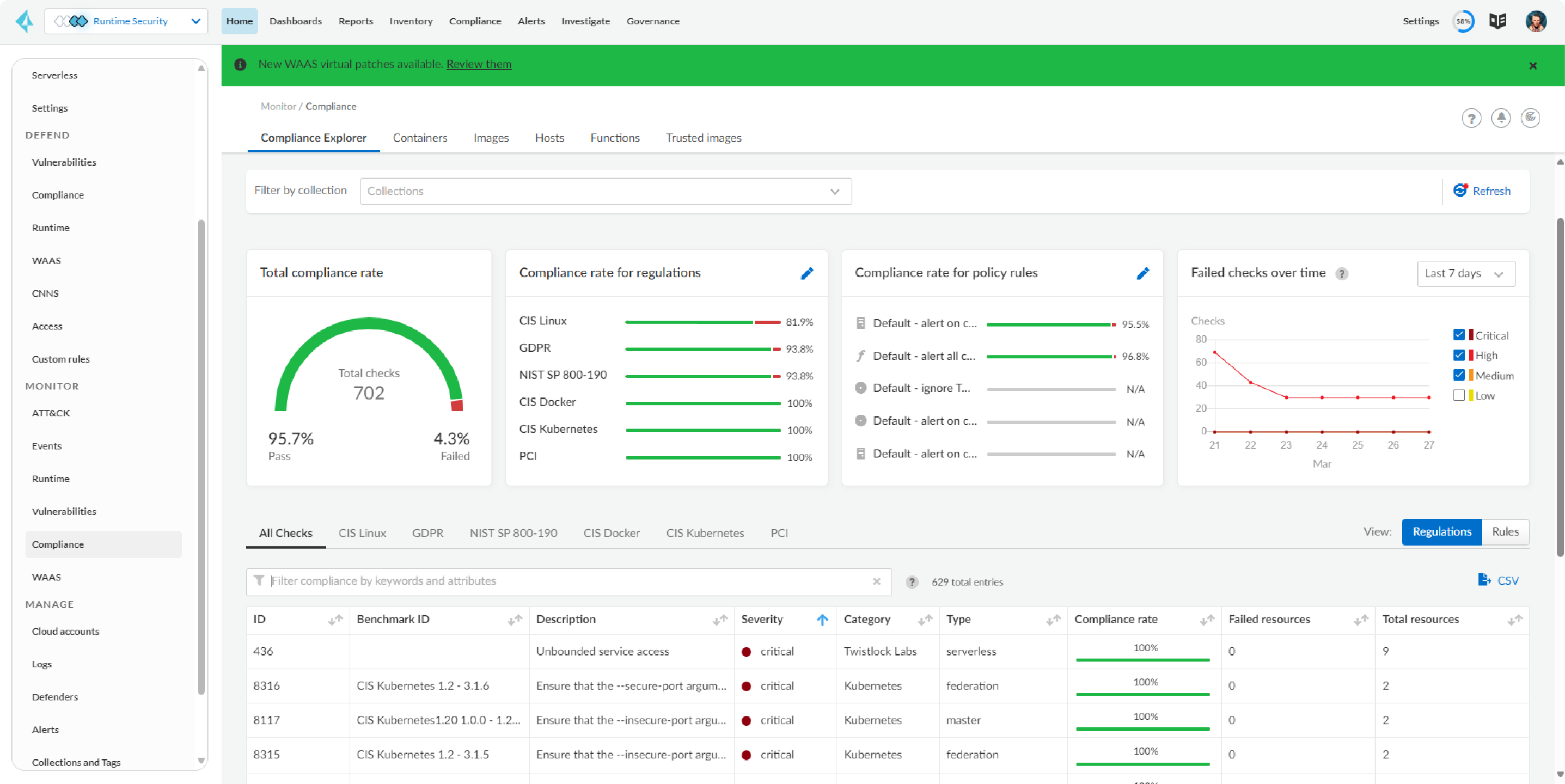This screenshot has height=784, width=1565.
Task: Open the documentation book icon
Action: click(1497, 21)
